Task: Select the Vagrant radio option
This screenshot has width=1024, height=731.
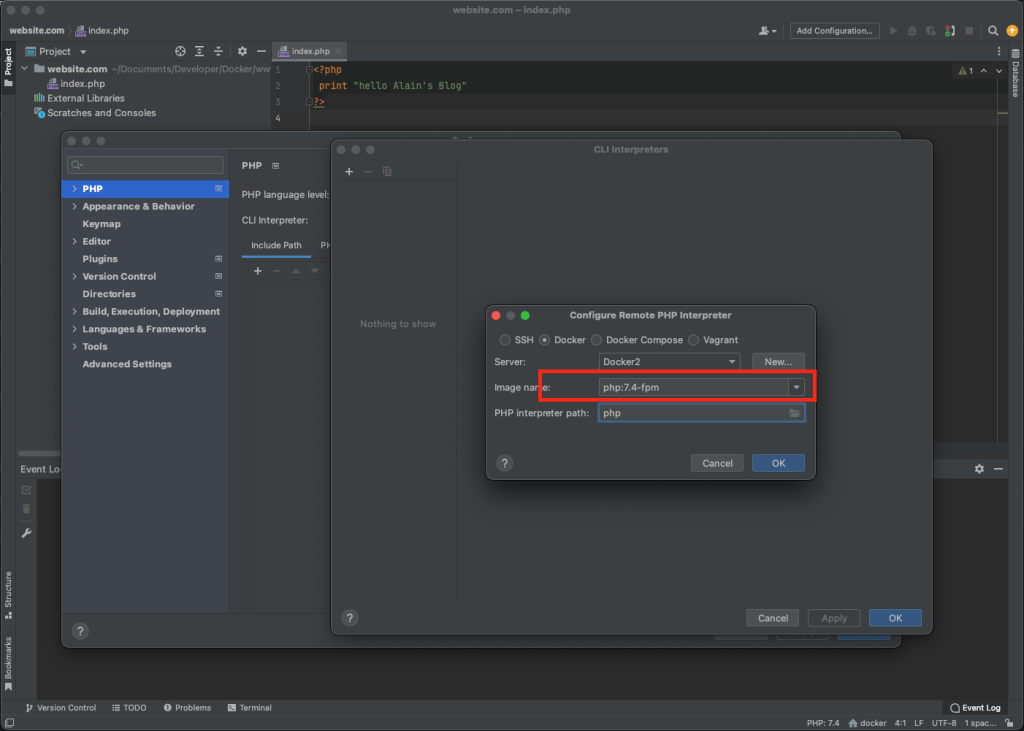Action: 694,340
